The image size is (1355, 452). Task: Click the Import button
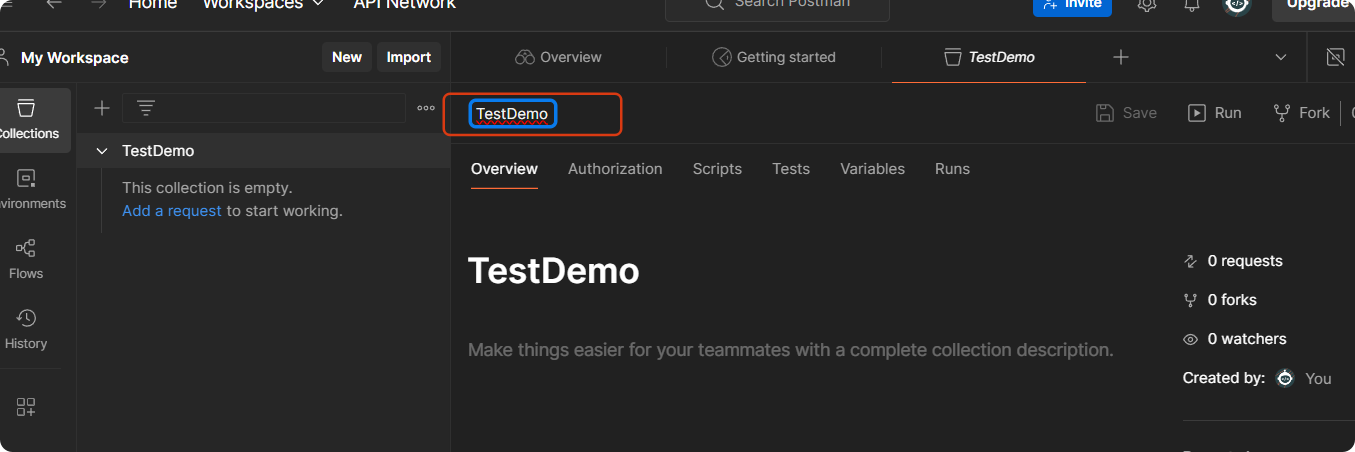point(409,57)
